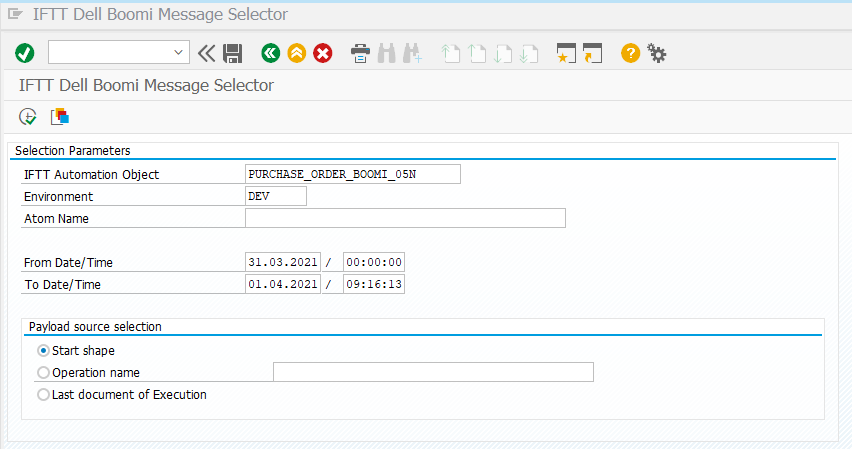Open the Customize Local Layout gear icon
852x449 pixels.
(657, 53)
